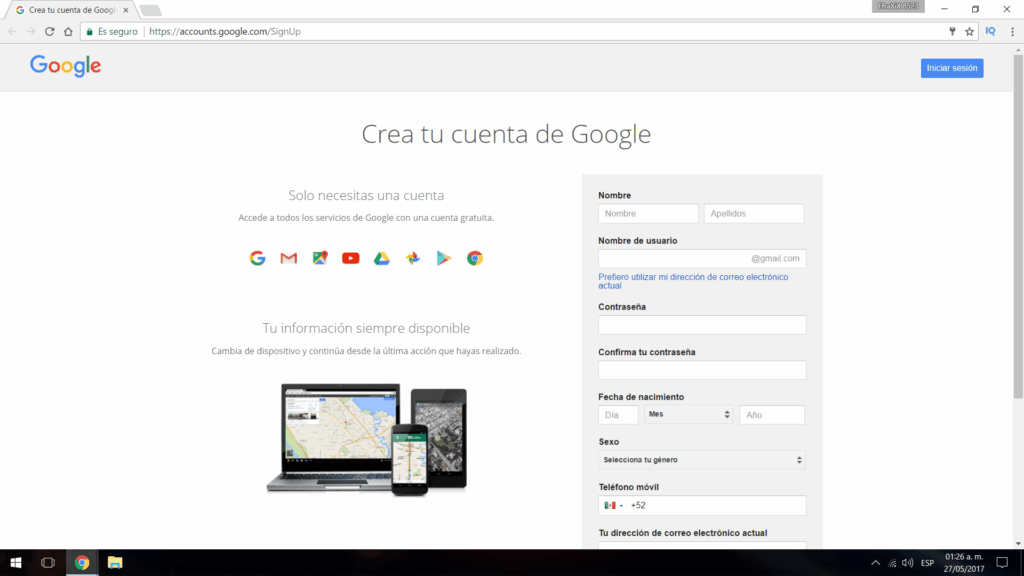
Task: Reload the page using refresh icon
Action: pyautogui.click(x=49, y=31)
